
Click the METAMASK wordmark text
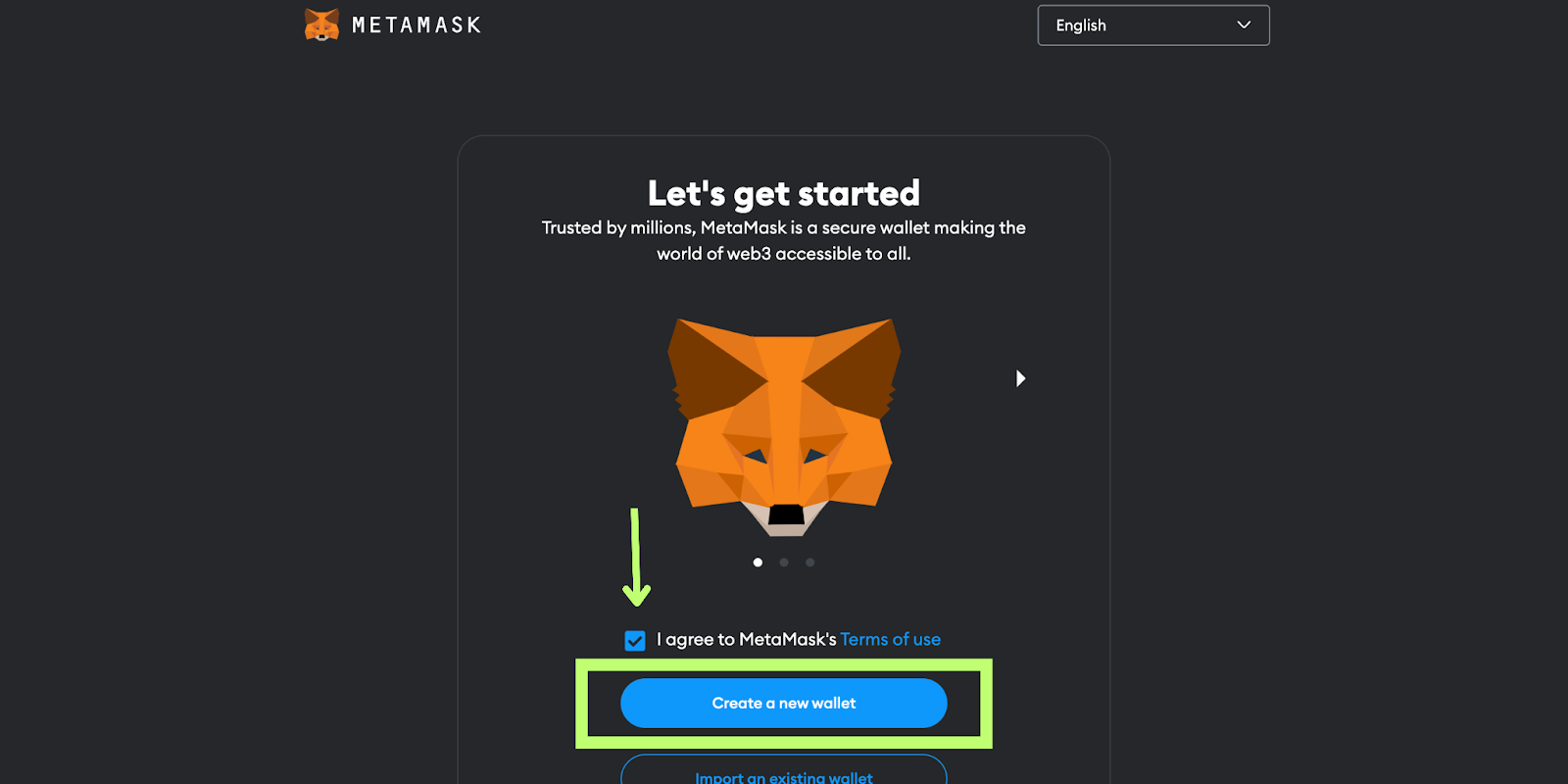click(416, 25)
